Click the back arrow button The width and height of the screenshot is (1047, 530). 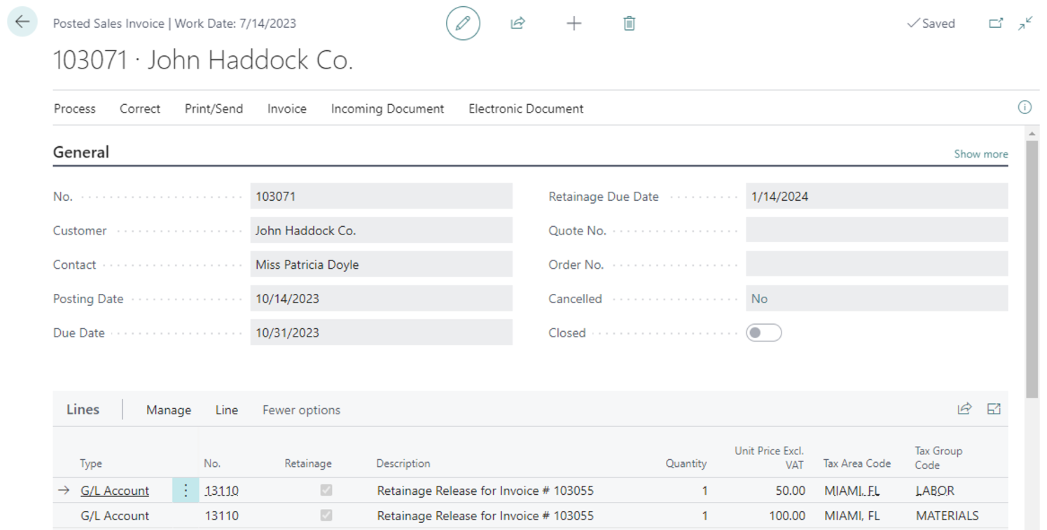coord(22,23)
